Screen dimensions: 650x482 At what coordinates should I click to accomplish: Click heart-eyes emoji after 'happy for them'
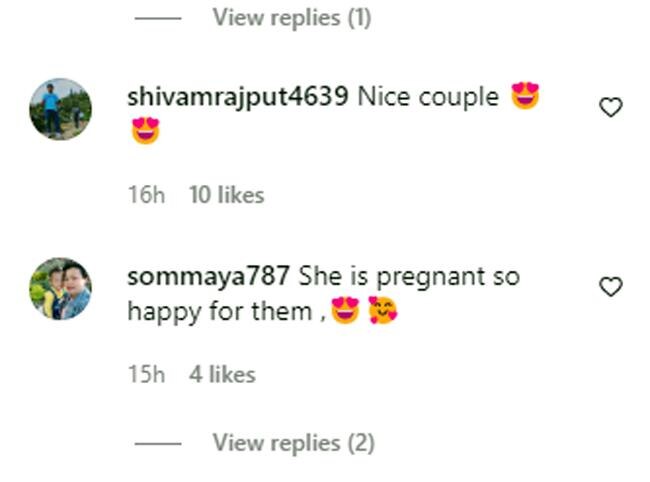[x=345, y=310]
